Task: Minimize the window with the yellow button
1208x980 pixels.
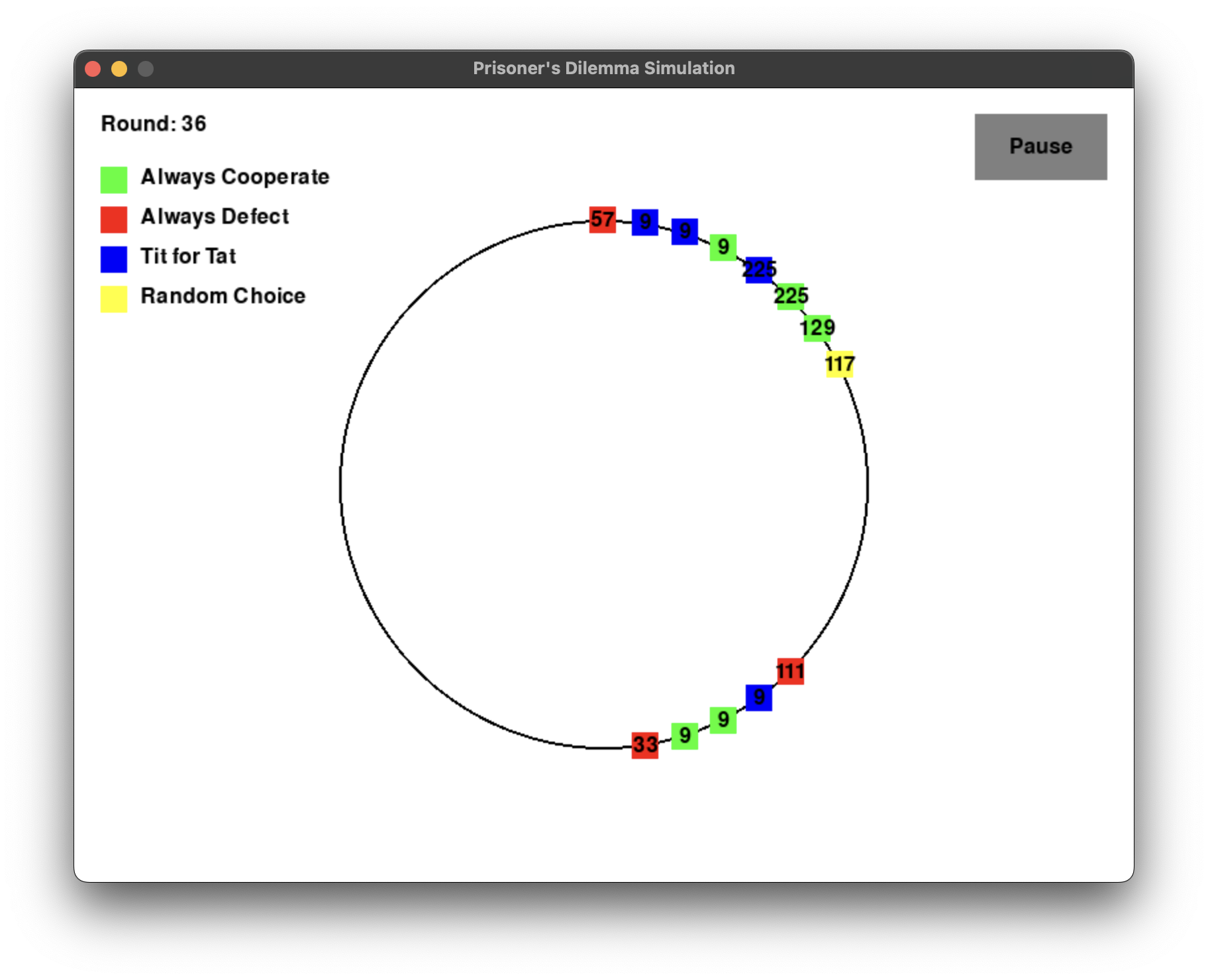Action: click(119, 69)
